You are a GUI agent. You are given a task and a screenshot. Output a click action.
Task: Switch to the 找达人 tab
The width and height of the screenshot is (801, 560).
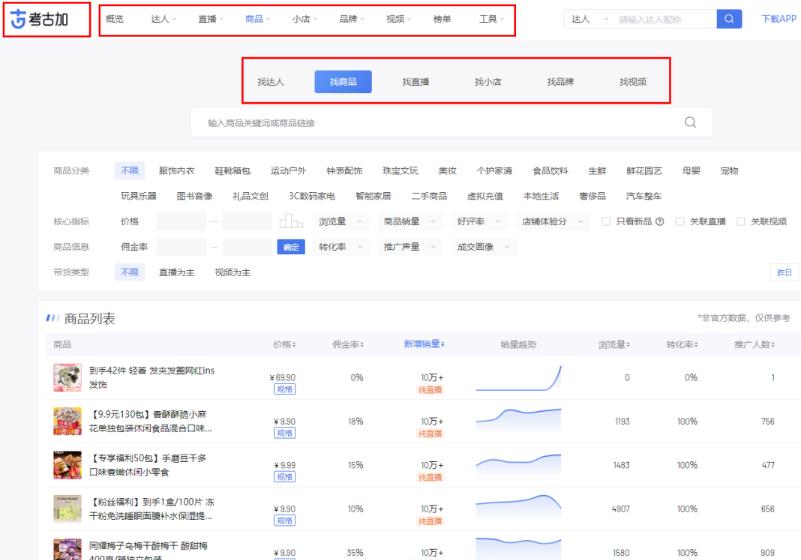click(271, 82)
